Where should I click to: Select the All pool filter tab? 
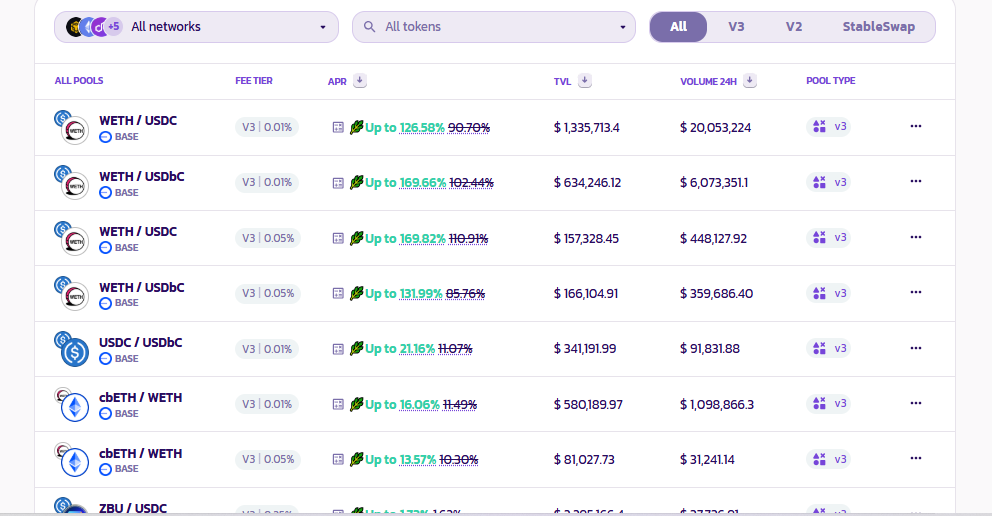[678, 27]
